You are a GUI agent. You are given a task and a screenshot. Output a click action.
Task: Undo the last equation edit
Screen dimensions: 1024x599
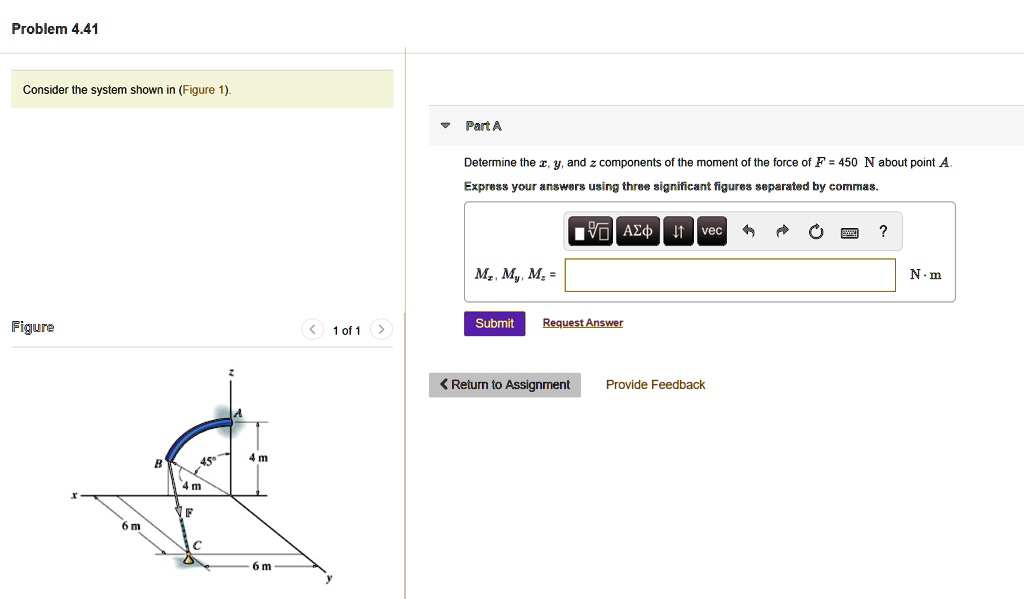pyautogui.click(x=748, y=230)
